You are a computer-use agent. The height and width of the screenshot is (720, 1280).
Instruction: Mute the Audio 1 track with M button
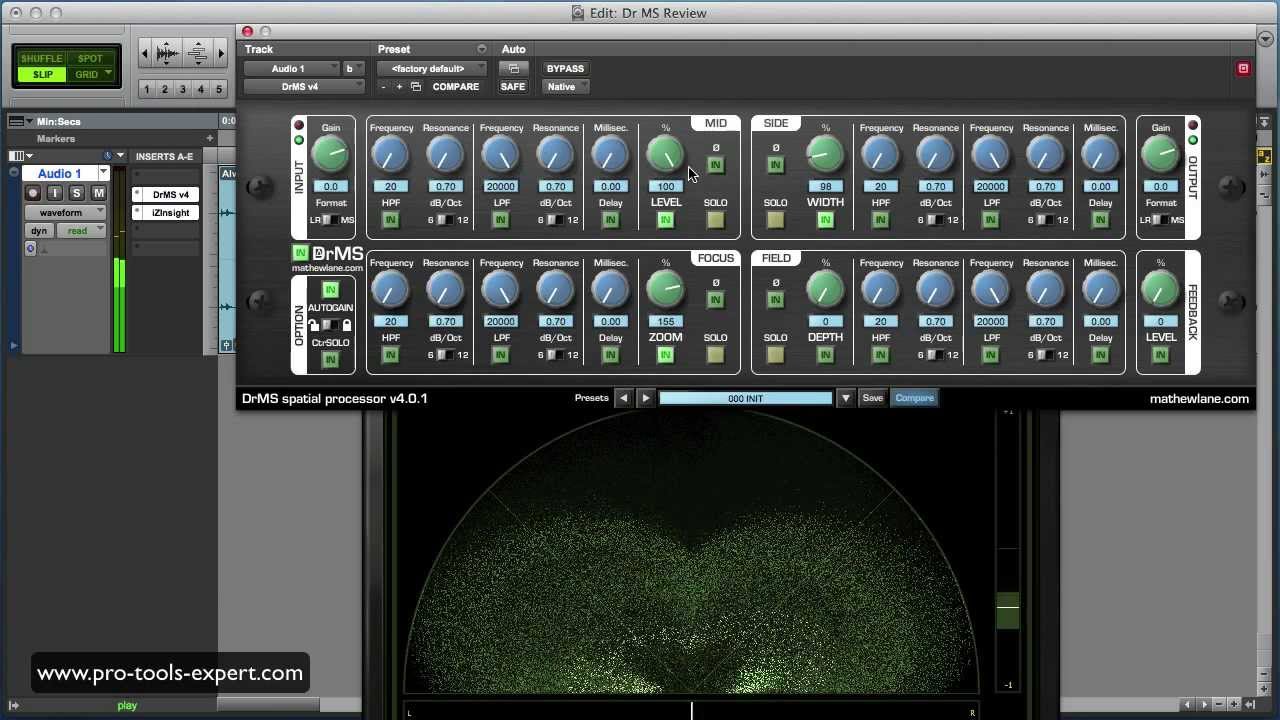pos(98,193)
